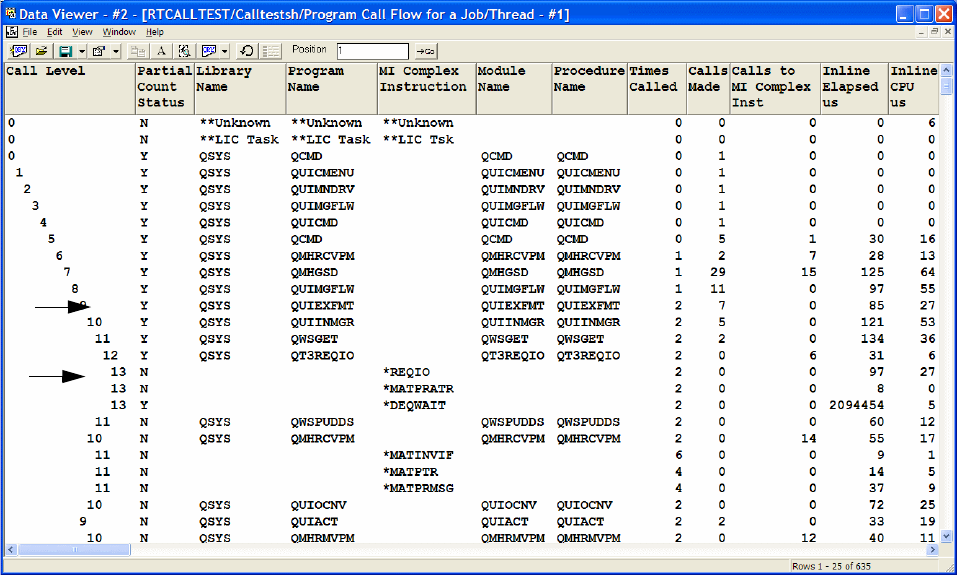Restore the inner document window
This screenshot has width=957, height=575.
click(x=934, y=32)
